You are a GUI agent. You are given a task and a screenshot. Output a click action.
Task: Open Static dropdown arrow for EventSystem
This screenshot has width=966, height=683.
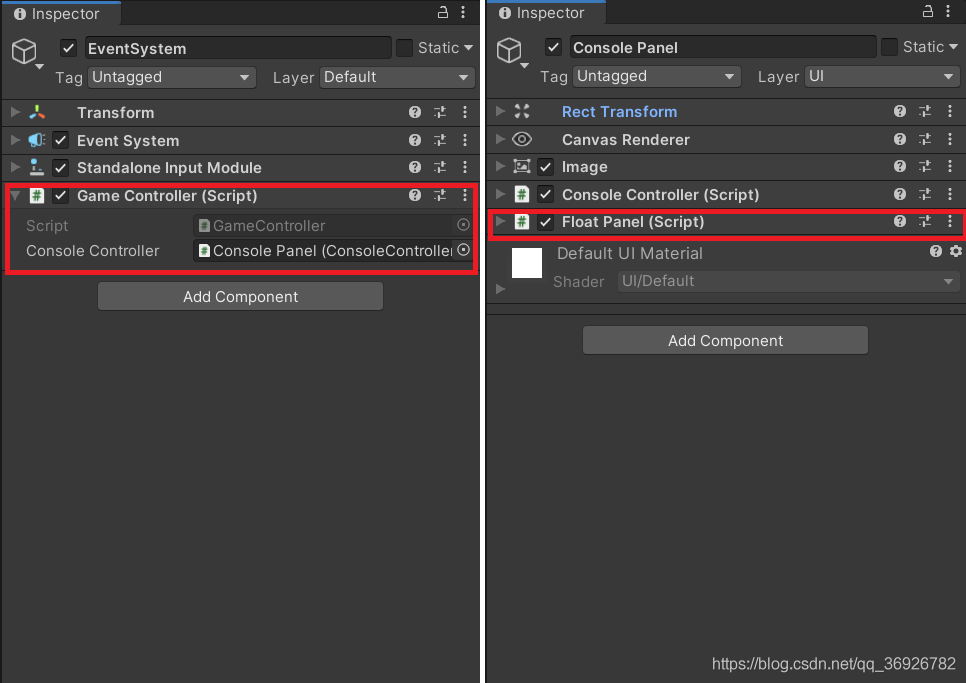click(x=468, y=47)
